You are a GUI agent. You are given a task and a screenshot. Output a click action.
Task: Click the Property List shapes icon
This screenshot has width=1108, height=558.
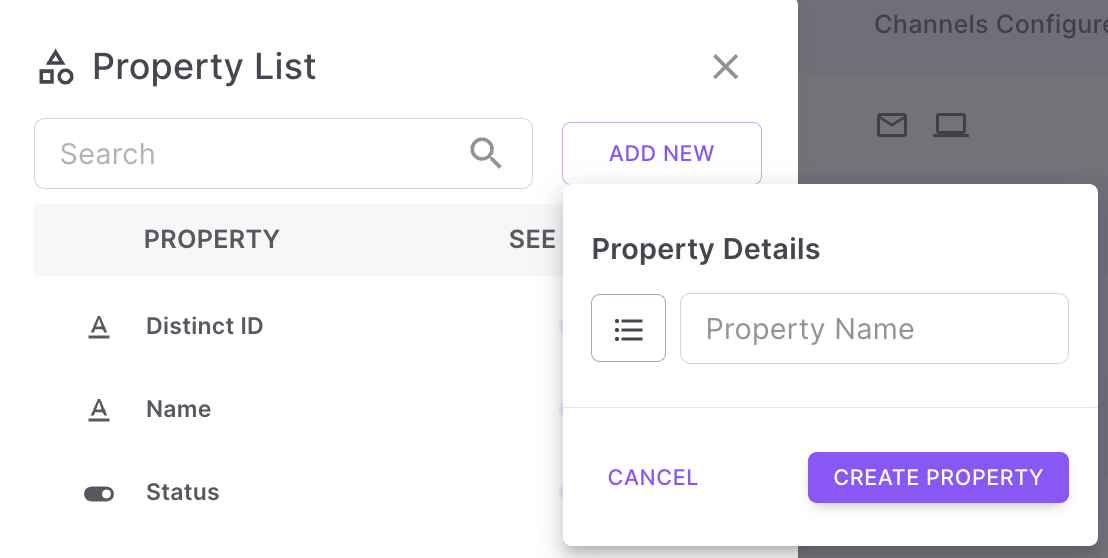click(56, 67)
